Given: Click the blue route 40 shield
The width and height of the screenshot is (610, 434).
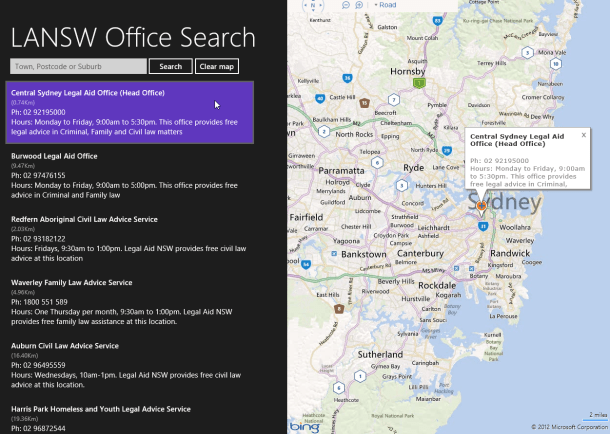Looking at the screenshot, I should 320,98.
